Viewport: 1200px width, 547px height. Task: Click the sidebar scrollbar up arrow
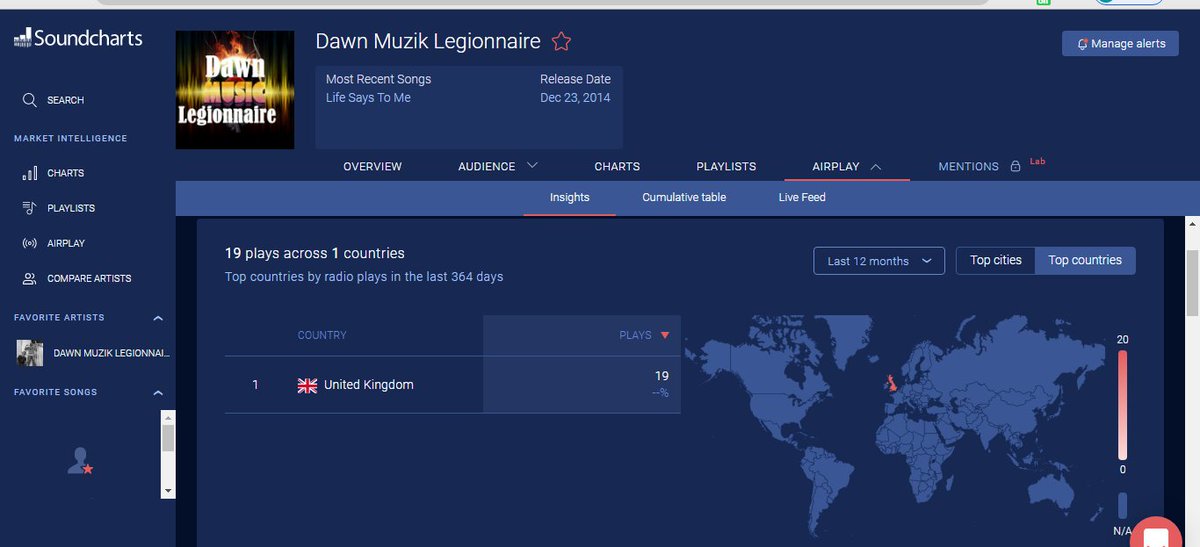pyautogui.click(x=168, y=416)
